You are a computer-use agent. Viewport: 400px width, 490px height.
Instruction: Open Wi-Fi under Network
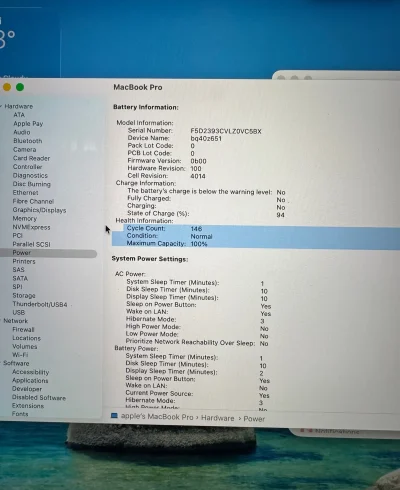click(x=20, y=355)
